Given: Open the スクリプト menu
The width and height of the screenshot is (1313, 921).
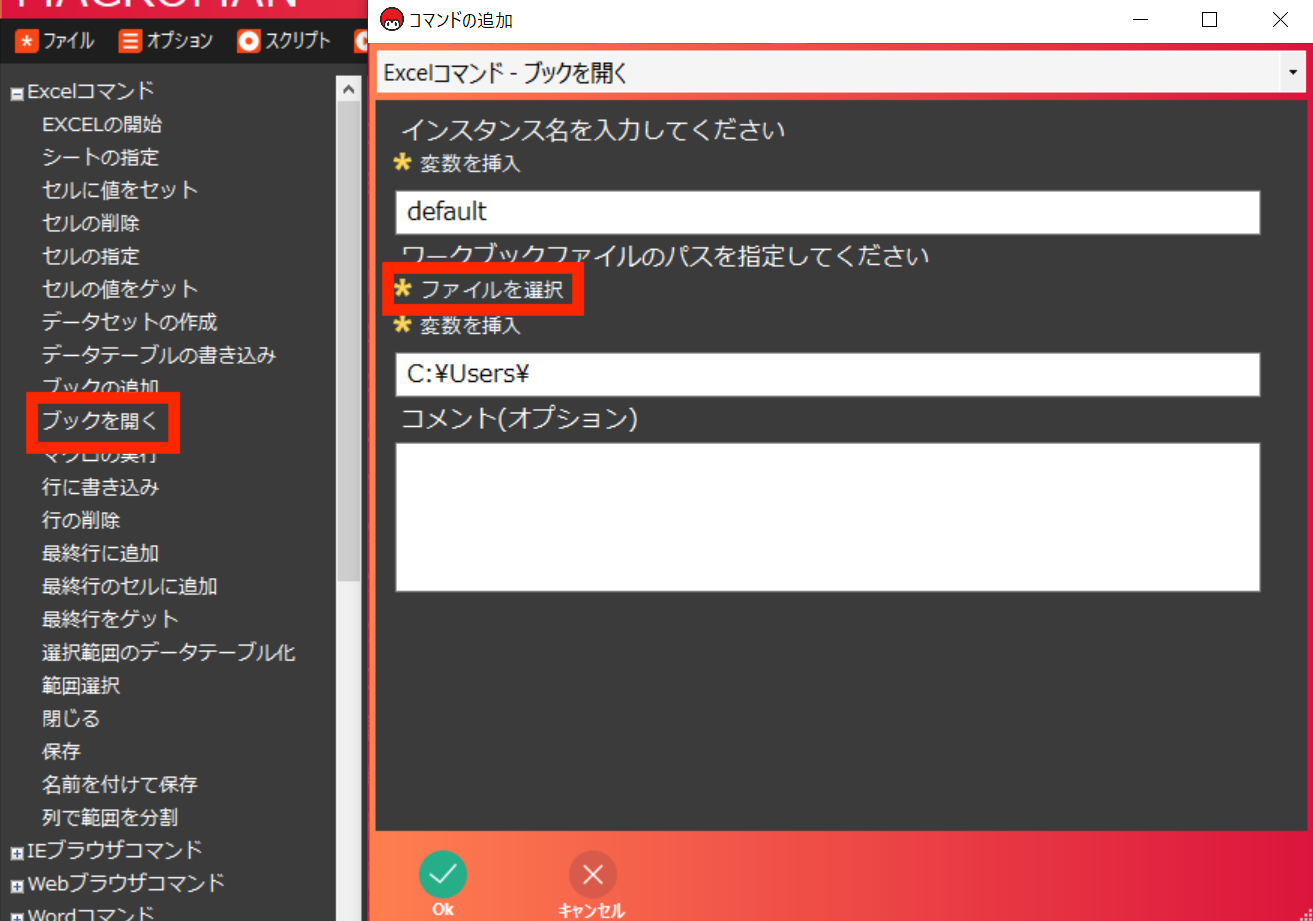Looking at the screenshot, I should click(x=284, y=41).
